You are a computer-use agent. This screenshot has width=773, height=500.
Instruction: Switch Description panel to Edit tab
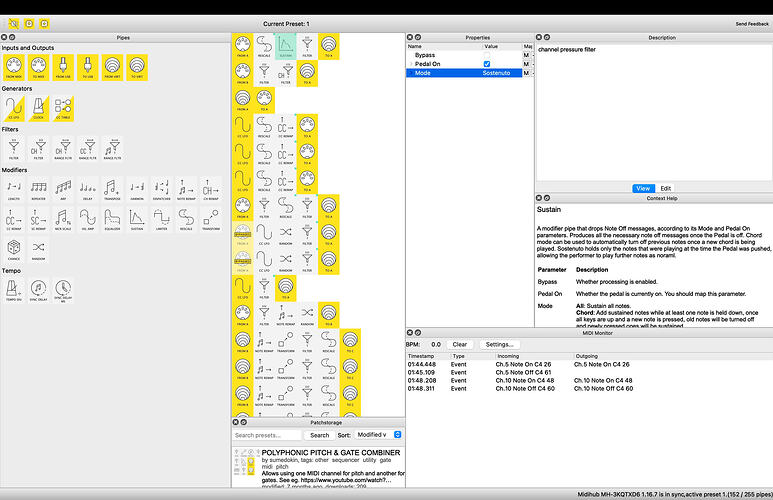(x=666, y=188)
